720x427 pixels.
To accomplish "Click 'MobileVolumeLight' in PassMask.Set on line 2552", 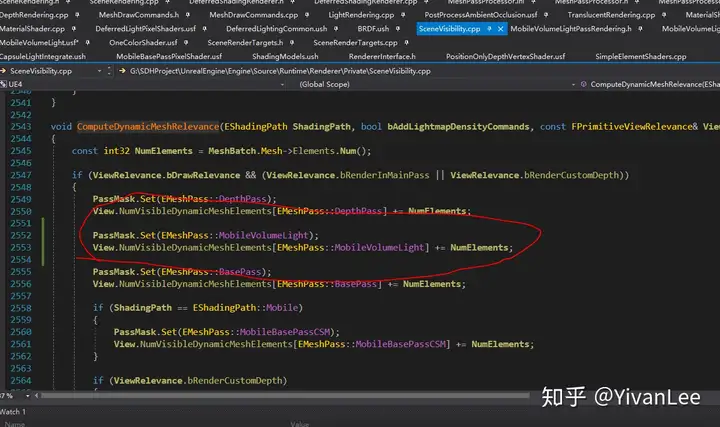I will [x=263, y=235].
